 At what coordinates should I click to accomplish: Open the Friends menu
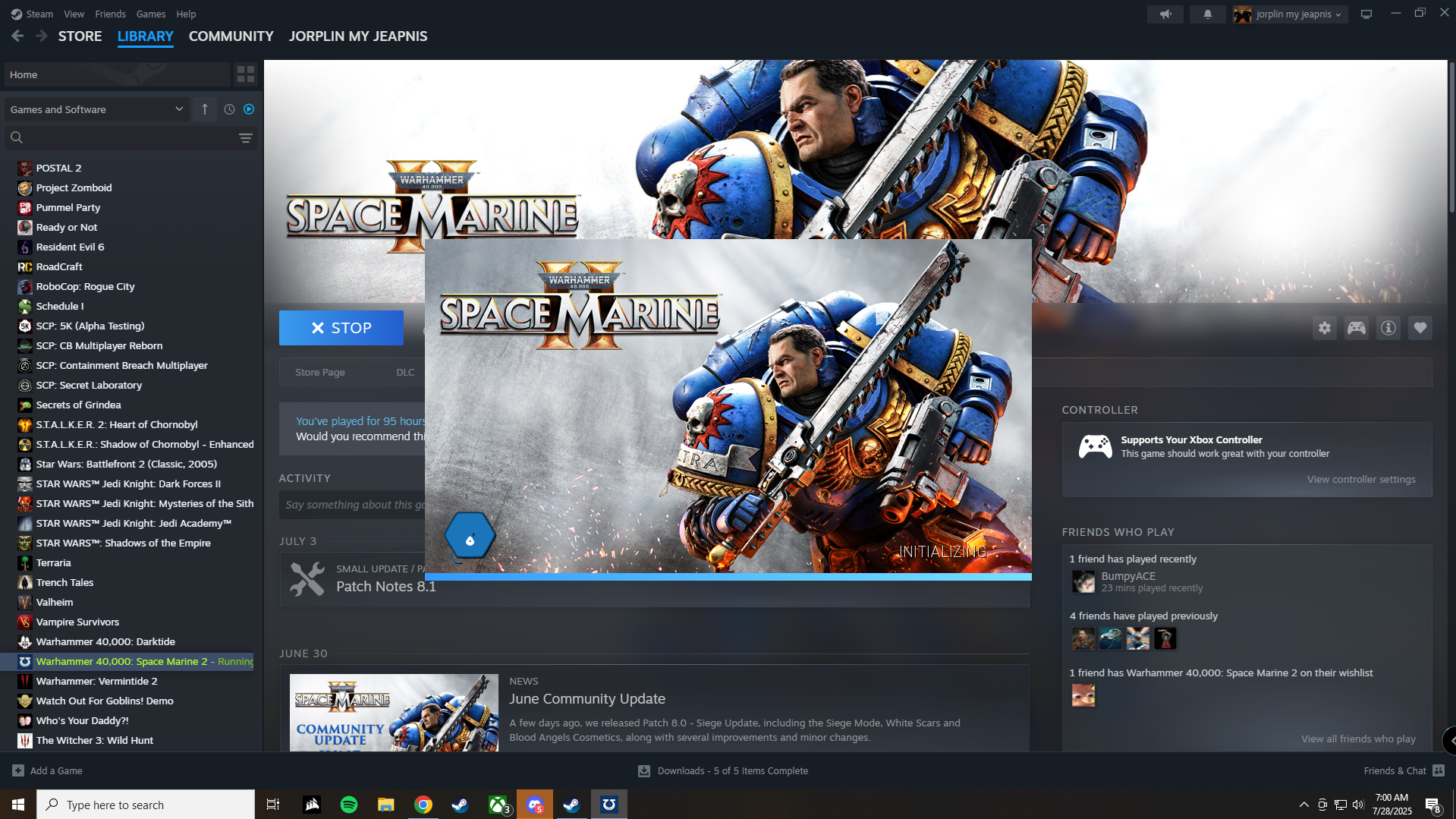click(x=111, y=14)
